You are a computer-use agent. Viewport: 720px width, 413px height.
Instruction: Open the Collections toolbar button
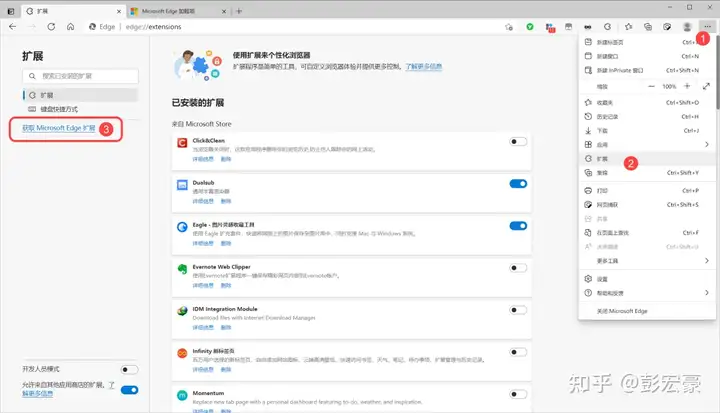[x=648, y=27]
